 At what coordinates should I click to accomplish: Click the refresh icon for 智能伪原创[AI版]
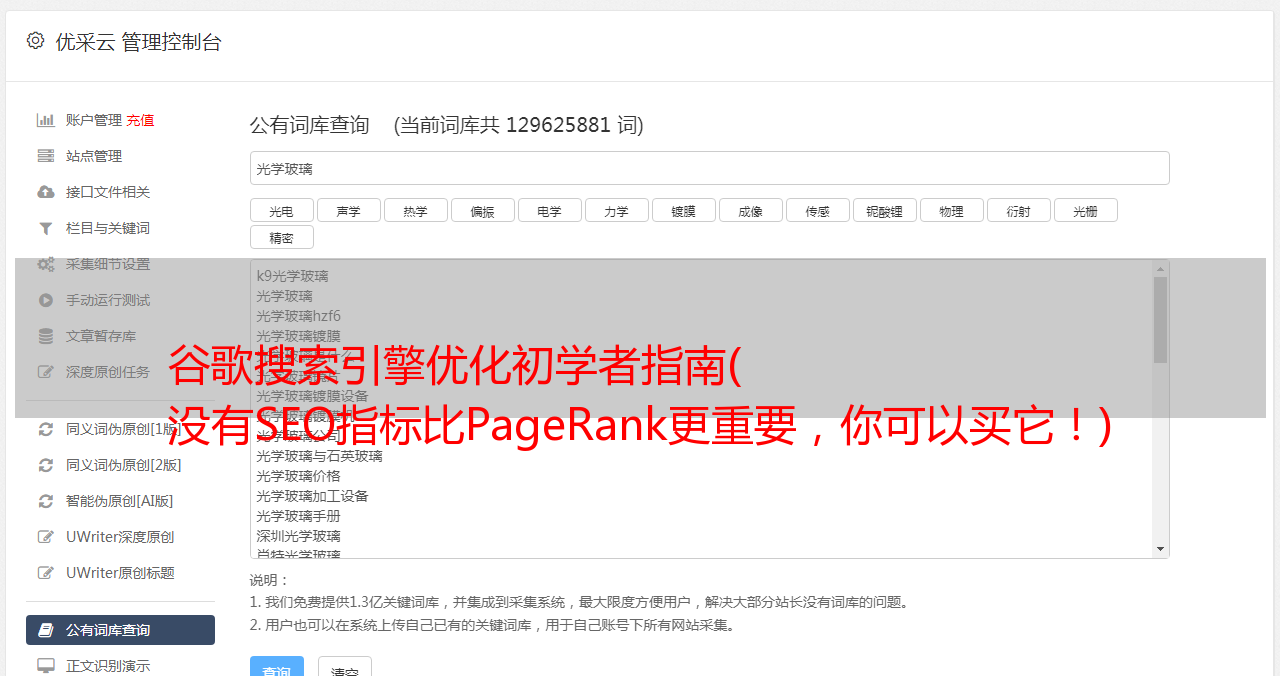[x=45, y=501]
